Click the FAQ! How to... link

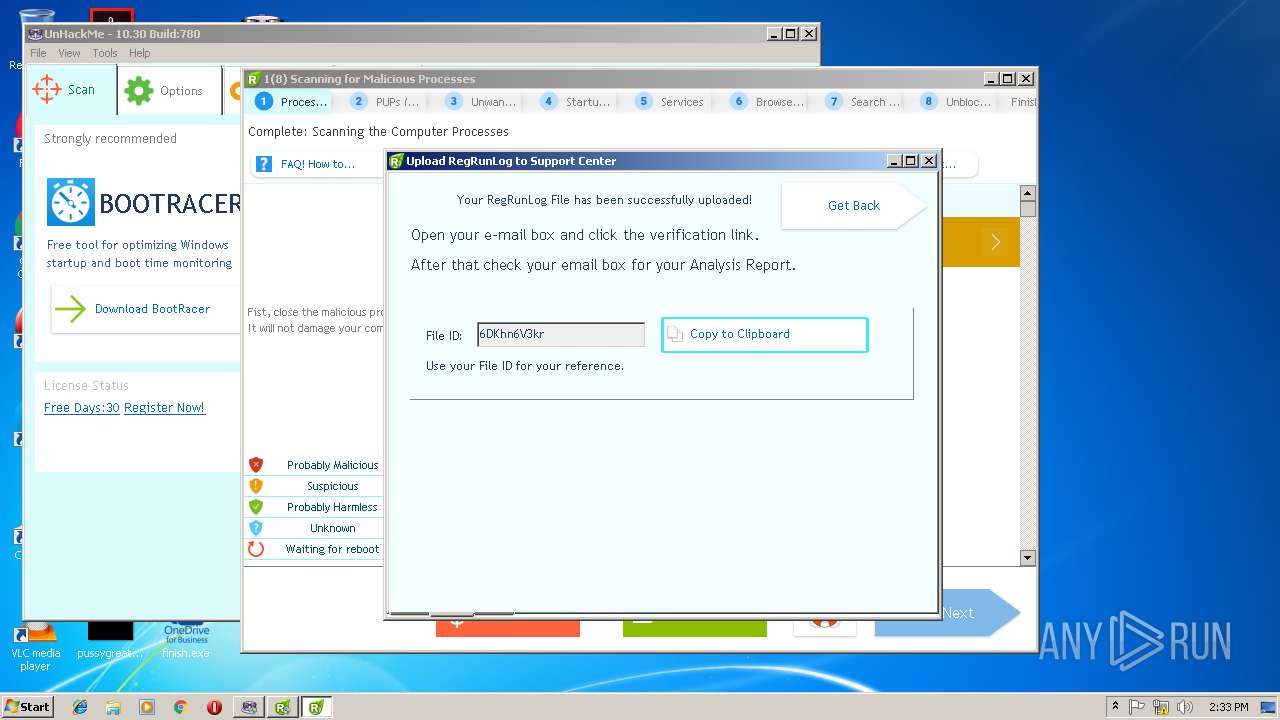point(318,164)
